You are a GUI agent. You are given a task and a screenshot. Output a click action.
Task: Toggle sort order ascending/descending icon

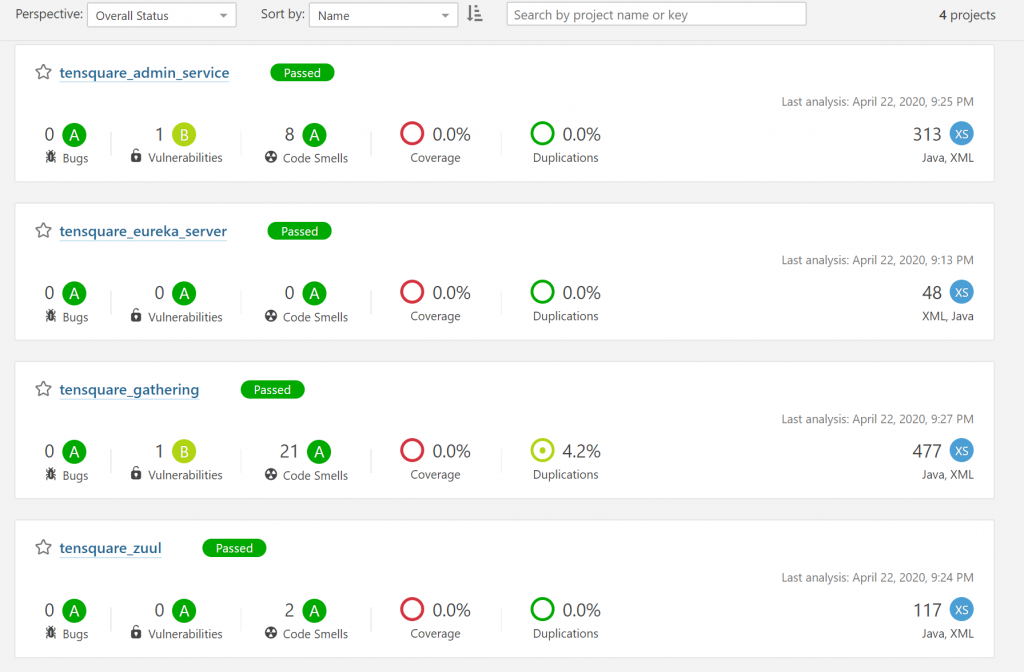(475, 14)
